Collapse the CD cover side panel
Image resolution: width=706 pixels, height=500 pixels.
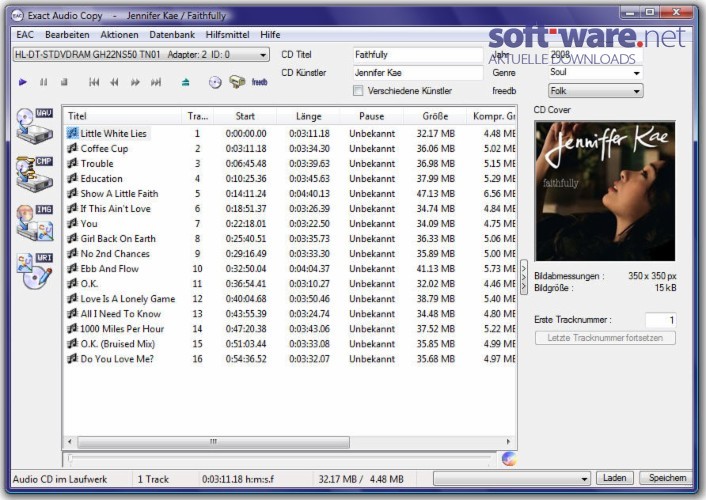524,277
